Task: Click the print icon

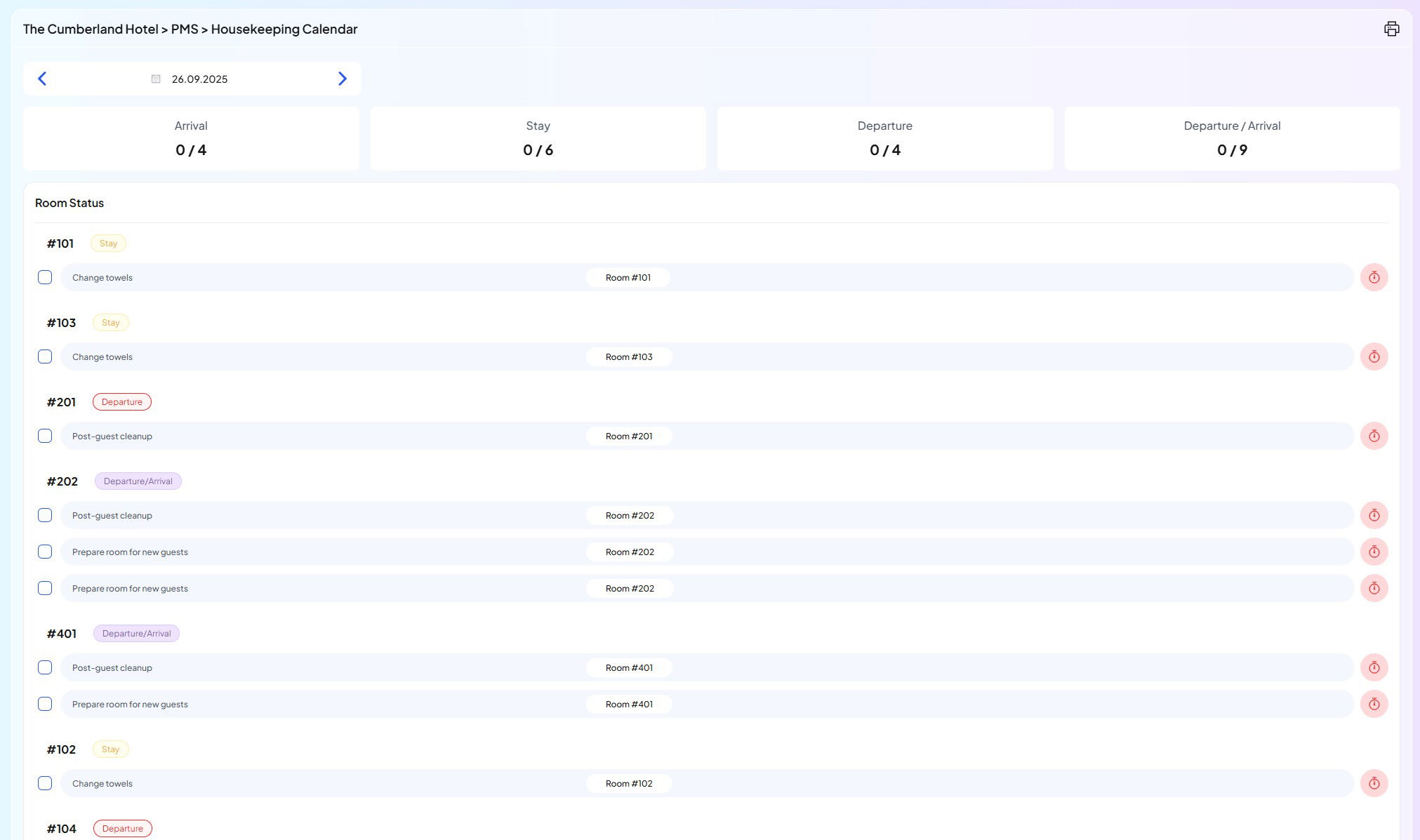Action: point(1391,29)
